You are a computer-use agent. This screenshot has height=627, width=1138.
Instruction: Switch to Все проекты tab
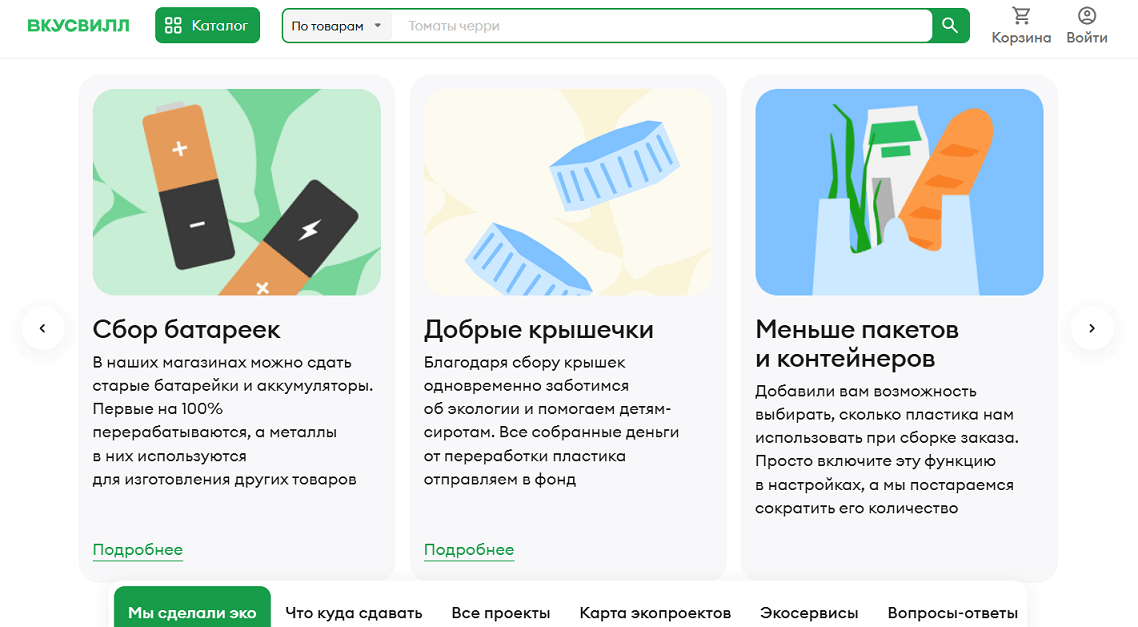(x=501, y=613)
